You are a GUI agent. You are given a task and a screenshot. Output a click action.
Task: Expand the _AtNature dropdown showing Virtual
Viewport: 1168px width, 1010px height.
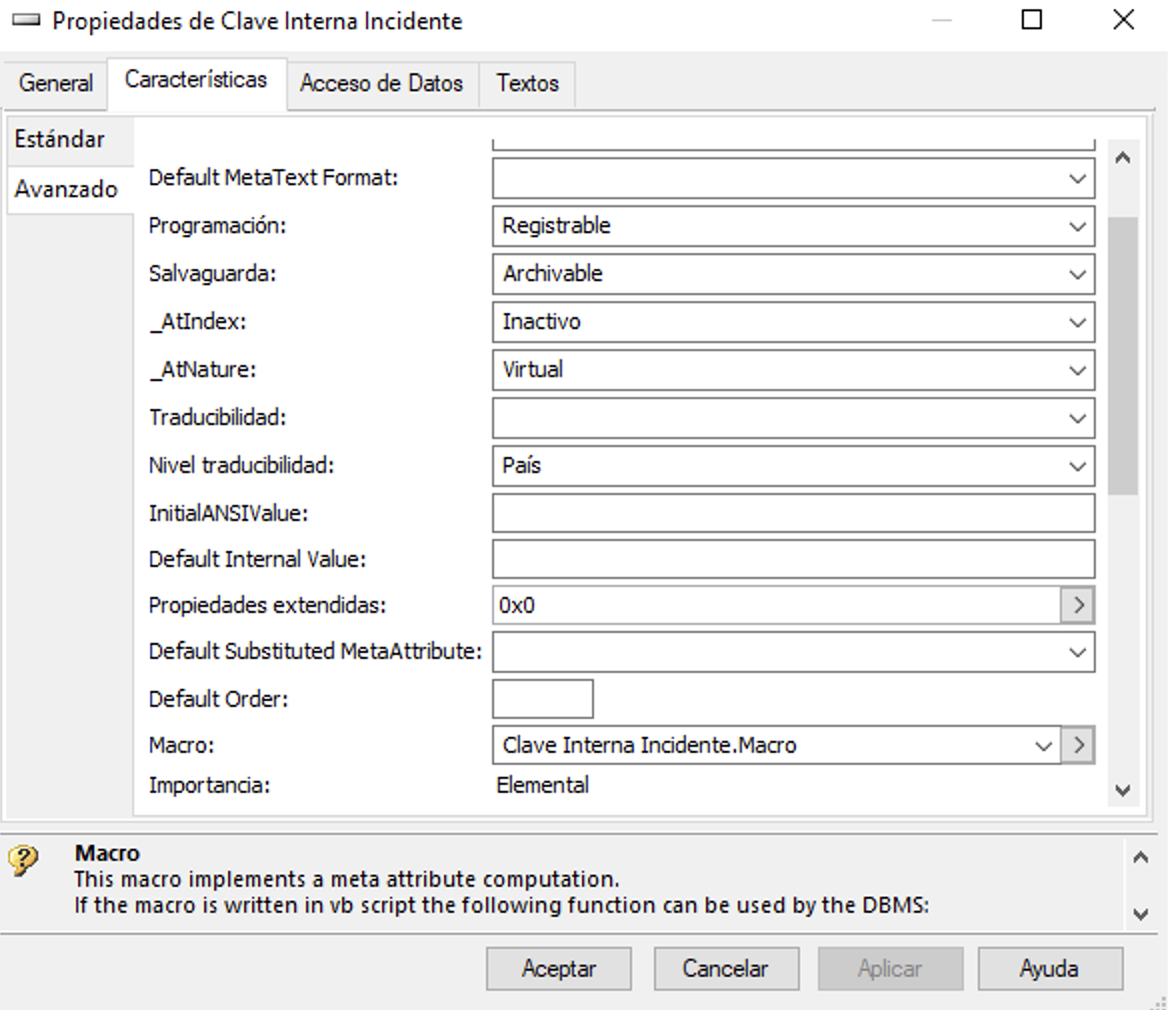[1077, 370]
